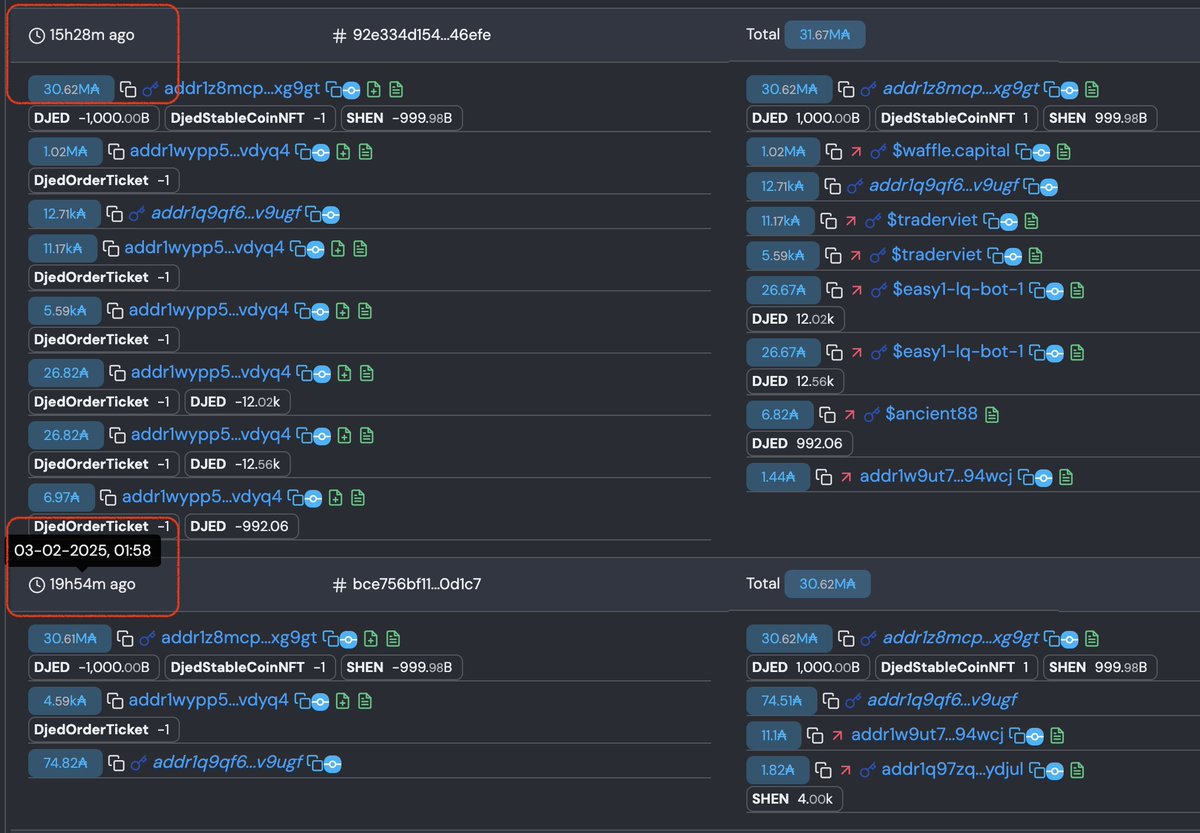Open transaction hash bce756bf11…0d1c7
The width and height of the screenshot is (1200, 833).
(x=417, y=584)
